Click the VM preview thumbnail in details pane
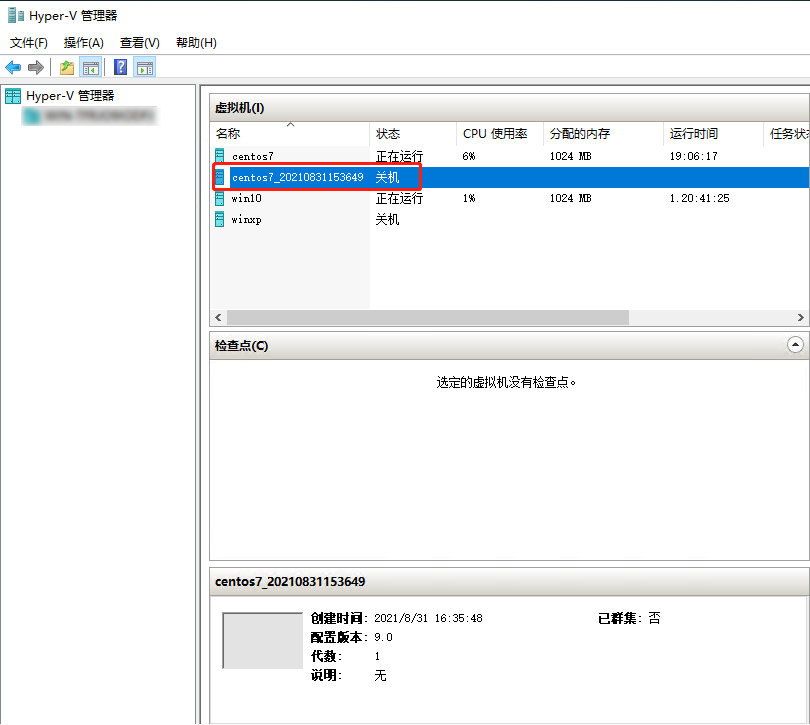Image resolution: width=810 pixels, height=725 pixels. [x=262, y=640]
